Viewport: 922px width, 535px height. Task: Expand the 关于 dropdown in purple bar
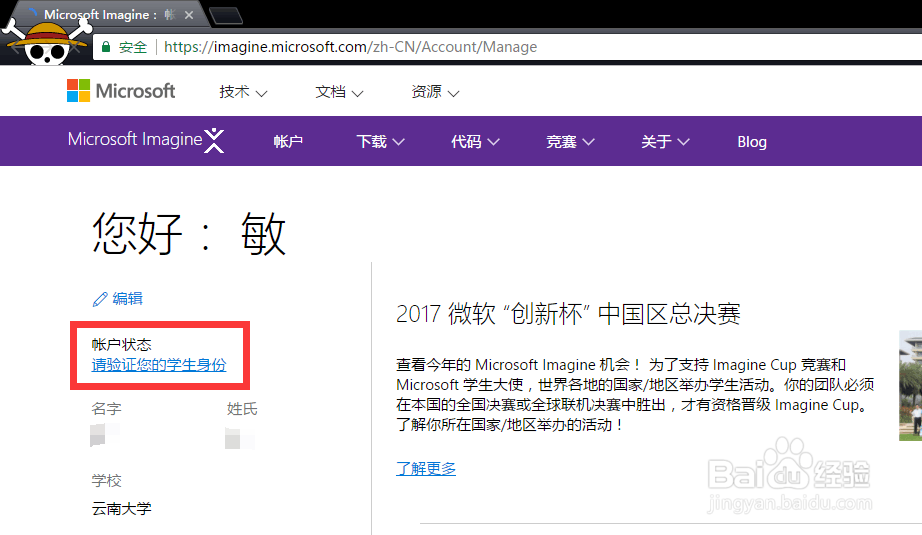click(665, 142)
